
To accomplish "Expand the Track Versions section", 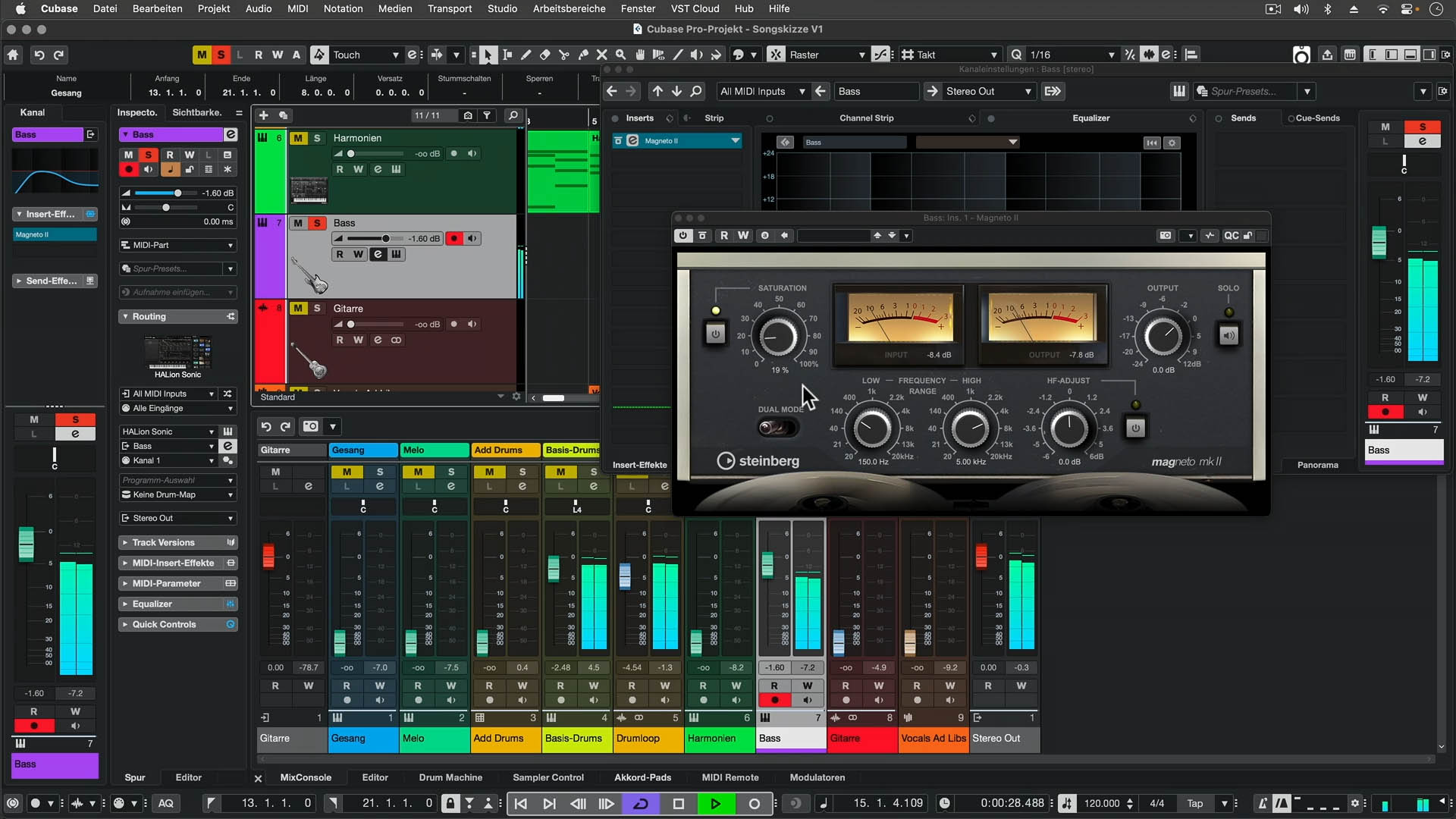I will (178, 543).
